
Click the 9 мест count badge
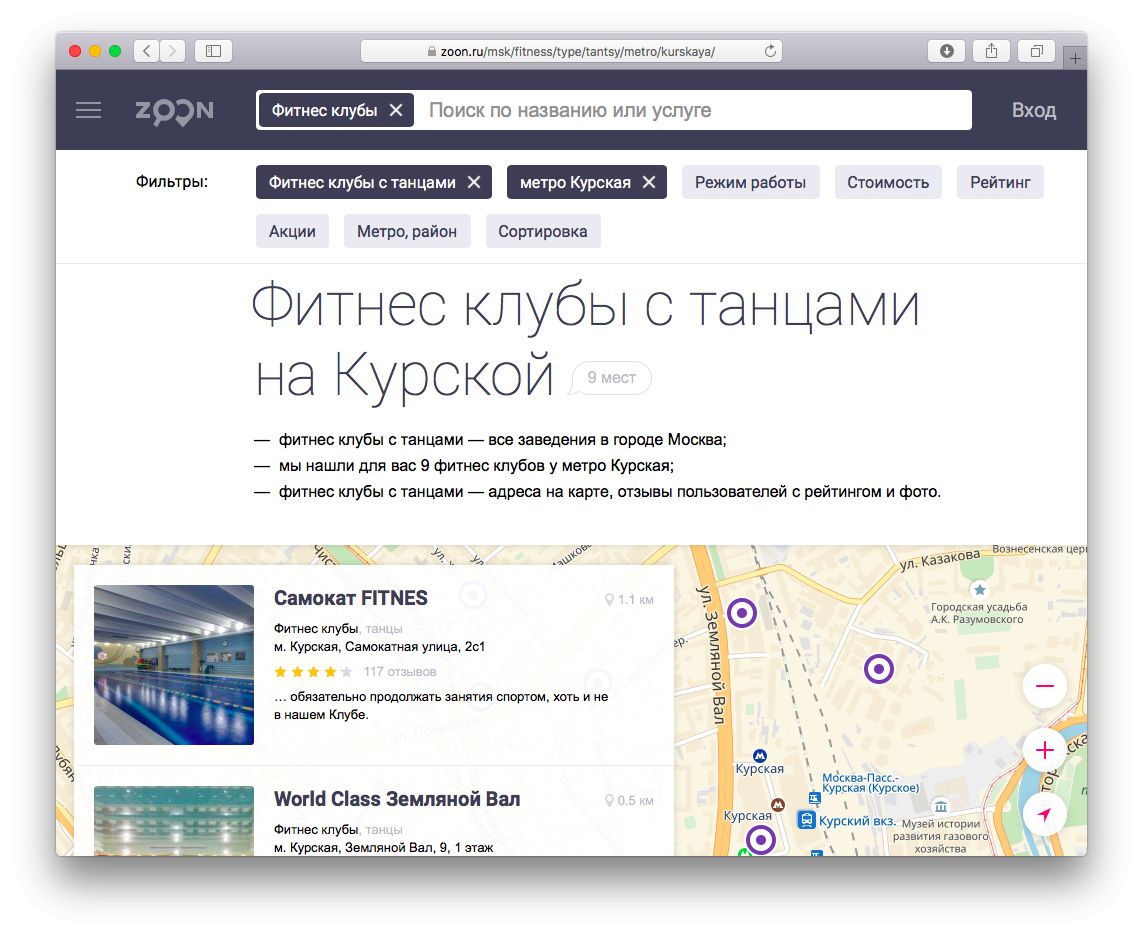coord(611,378)
